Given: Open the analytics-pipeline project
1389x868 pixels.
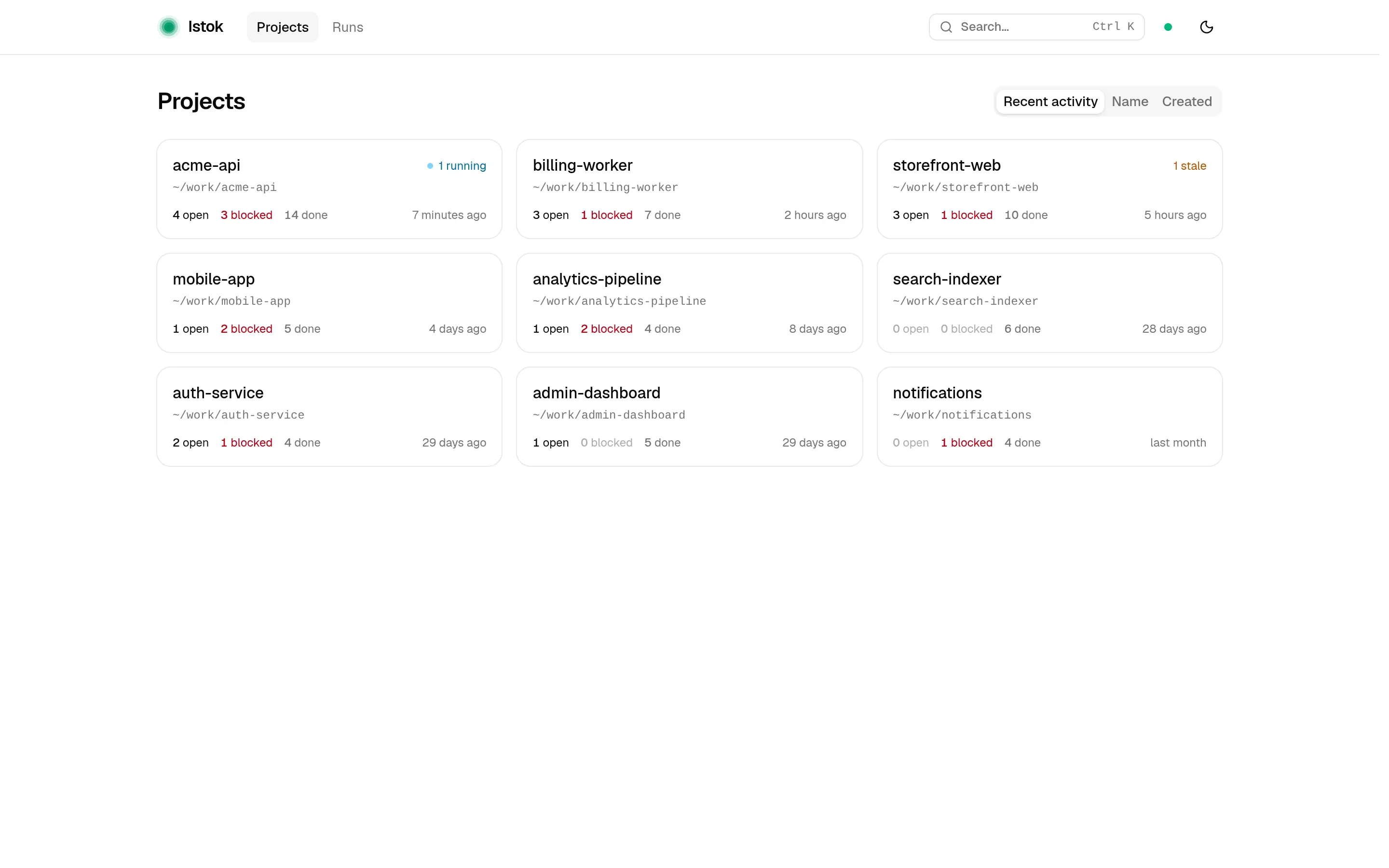Looking at the screenshot, I should tap(689, 302).
